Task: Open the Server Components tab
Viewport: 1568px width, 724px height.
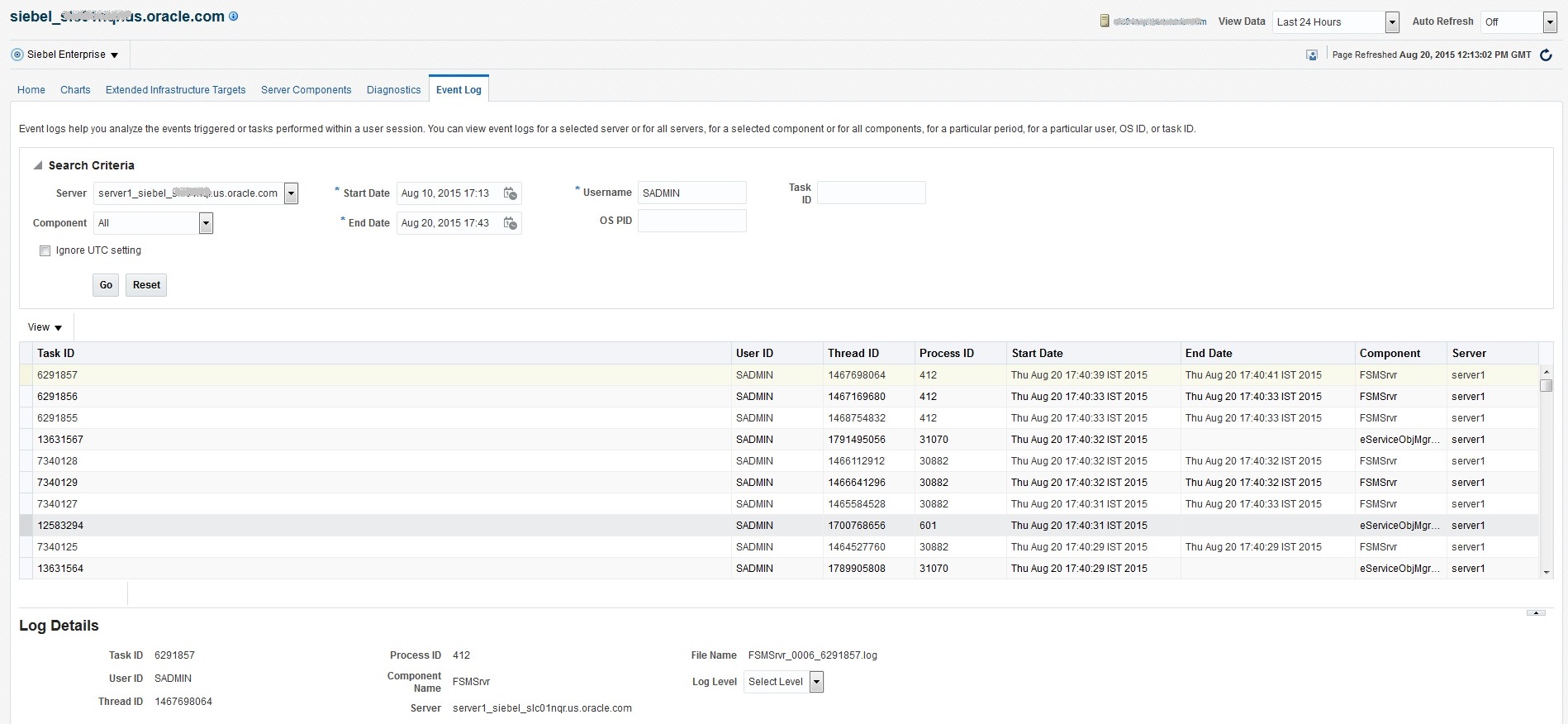Action: (306, 90)
